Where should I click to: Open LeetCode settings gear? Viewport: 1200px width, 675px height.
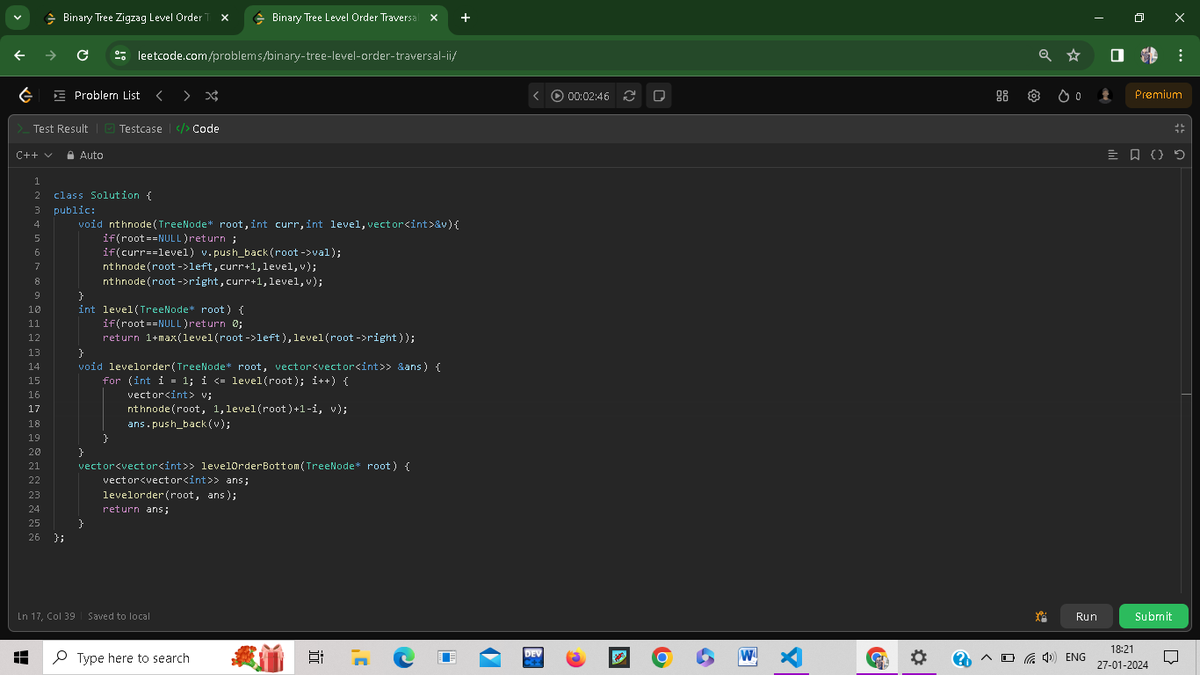click(1034, 96)
